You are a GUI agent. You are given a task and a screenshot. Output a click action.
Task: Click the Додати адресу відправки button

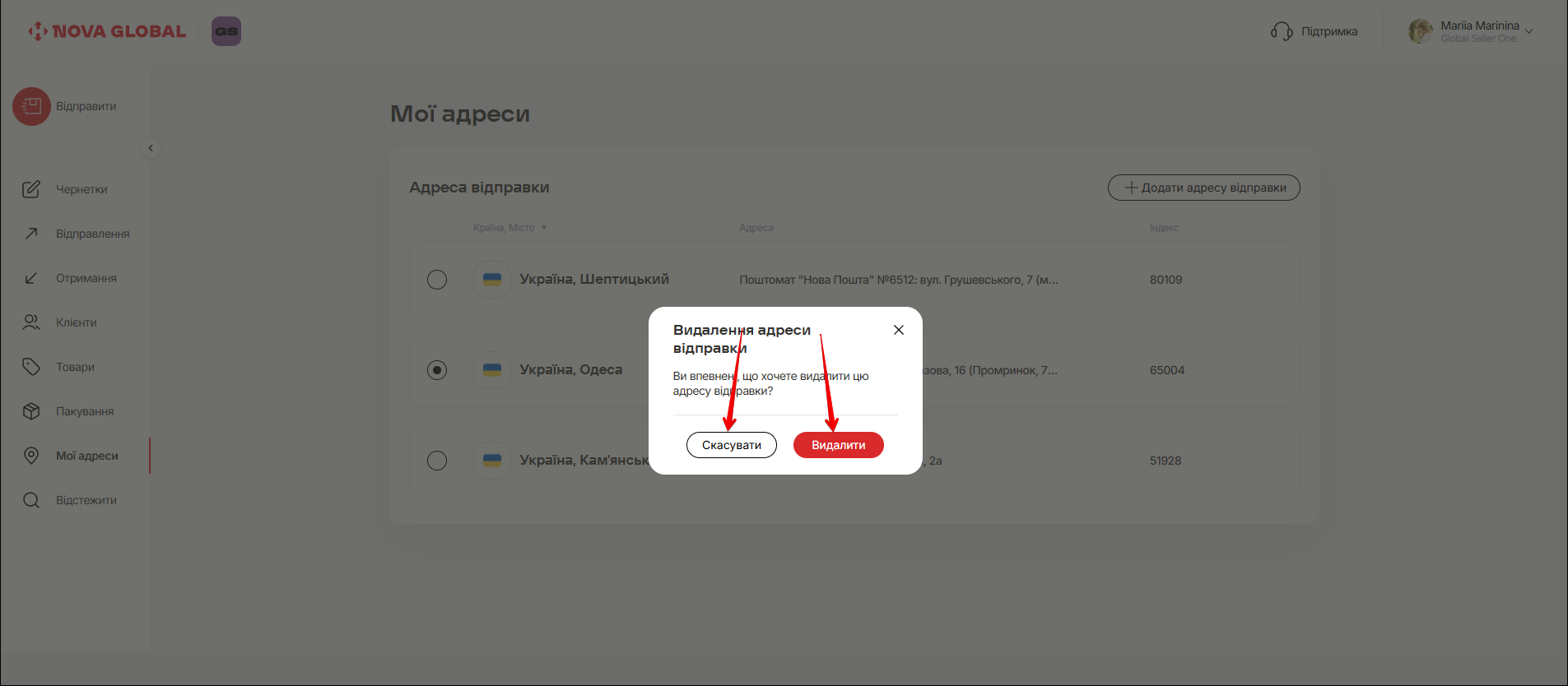pos(1203,188)
